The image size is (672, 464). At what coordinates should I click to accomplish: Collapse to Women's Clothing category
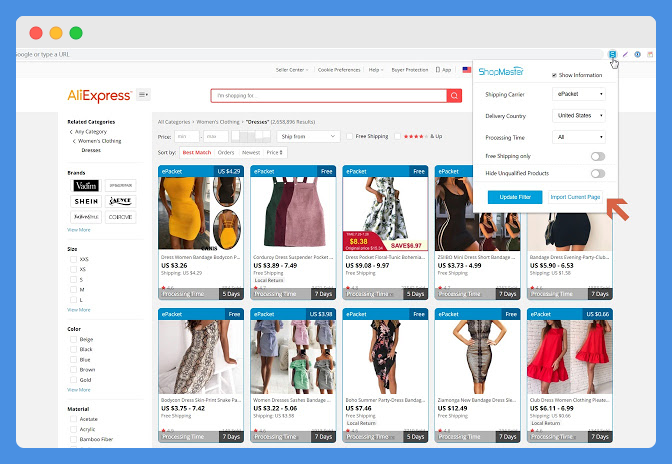pyautogui.click(x=99, y=141)
